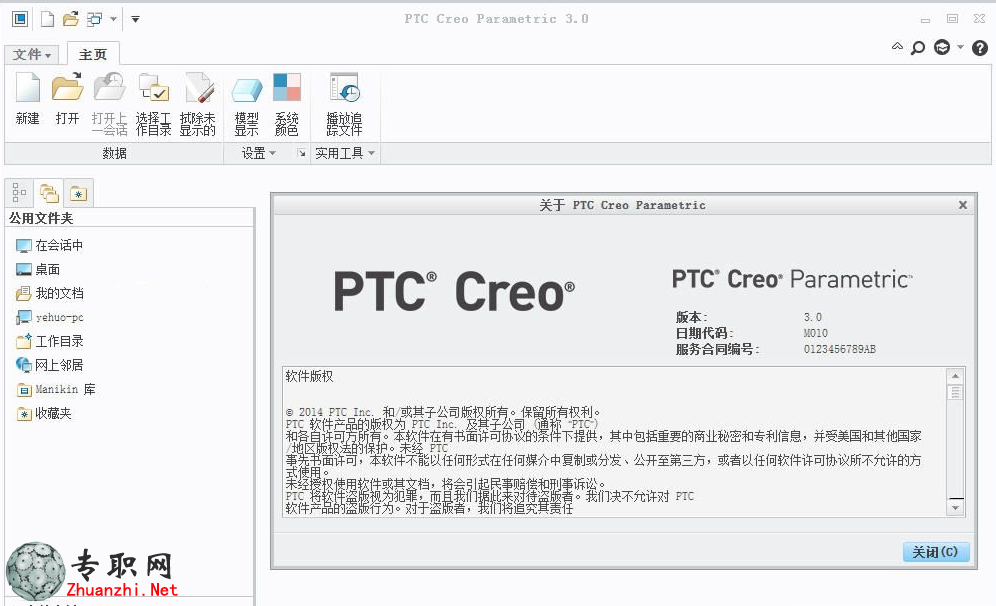The height and width of the screenshot is (606, 996).
Task: Select the Manikin 库 library entry
Action: pyautogui.click(x=56, y=389)
